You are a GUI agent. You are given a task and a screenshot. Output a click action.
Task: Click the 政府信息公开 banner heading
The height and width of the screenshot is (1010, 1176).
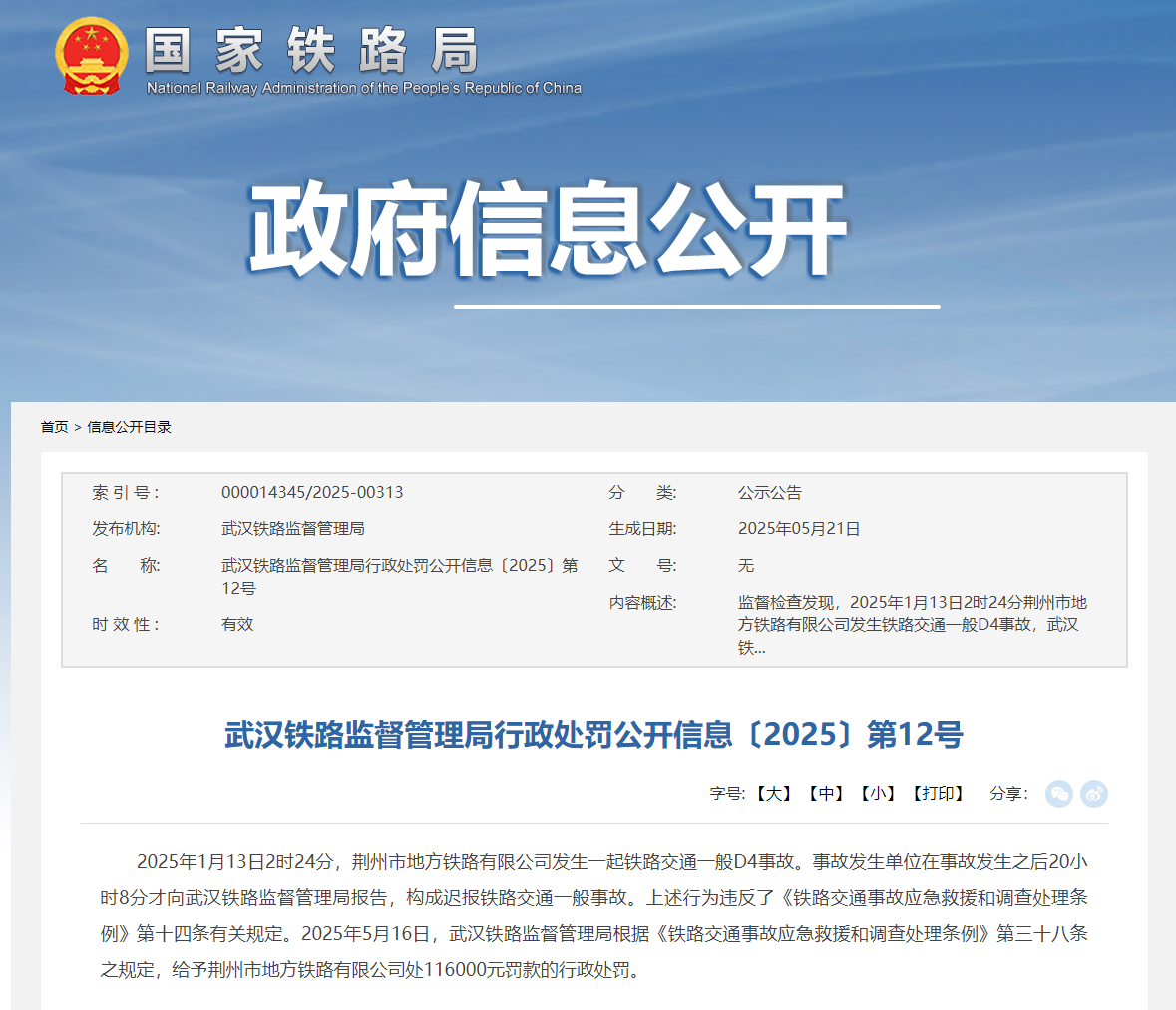click(x=547, y=229)
